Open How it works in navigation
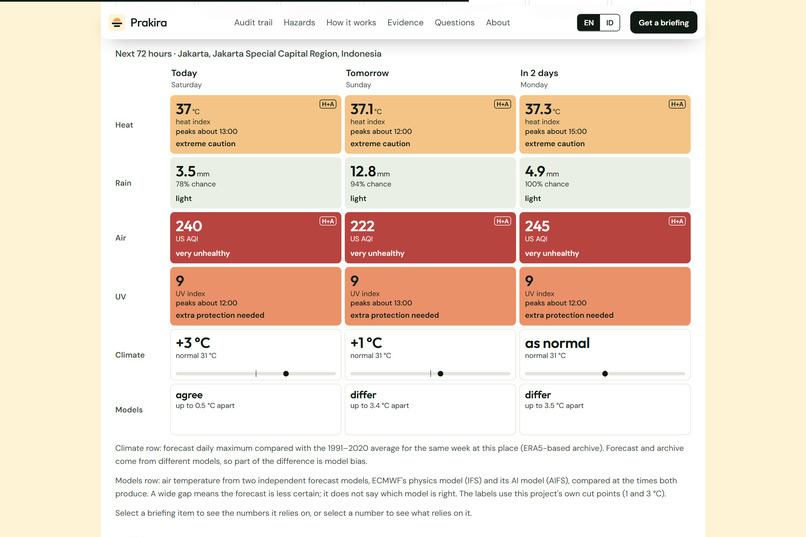 pos(351,23)
